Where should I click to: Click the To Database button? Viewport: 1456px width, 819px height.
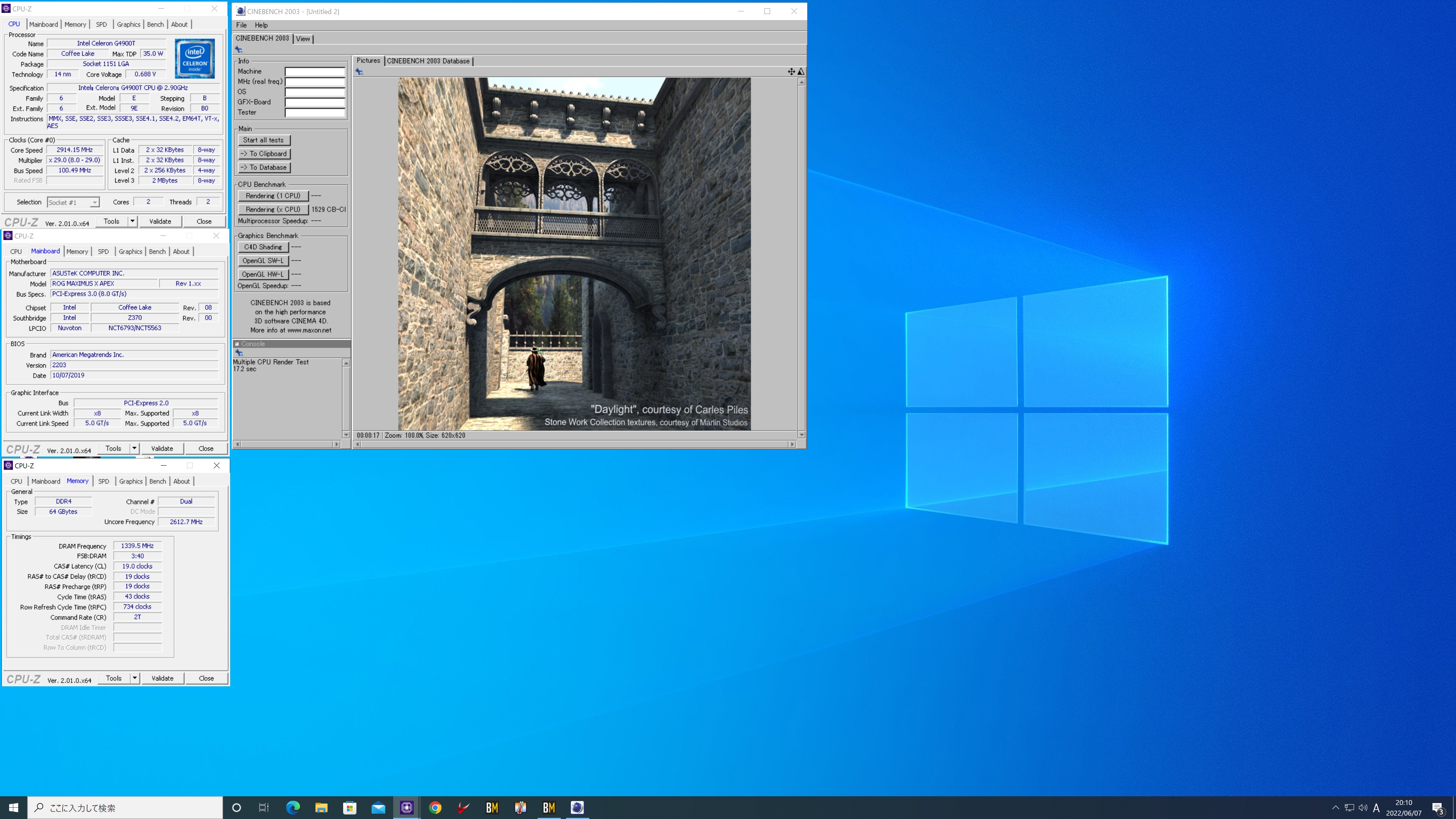pyautogui.click(x=264, y=167)
